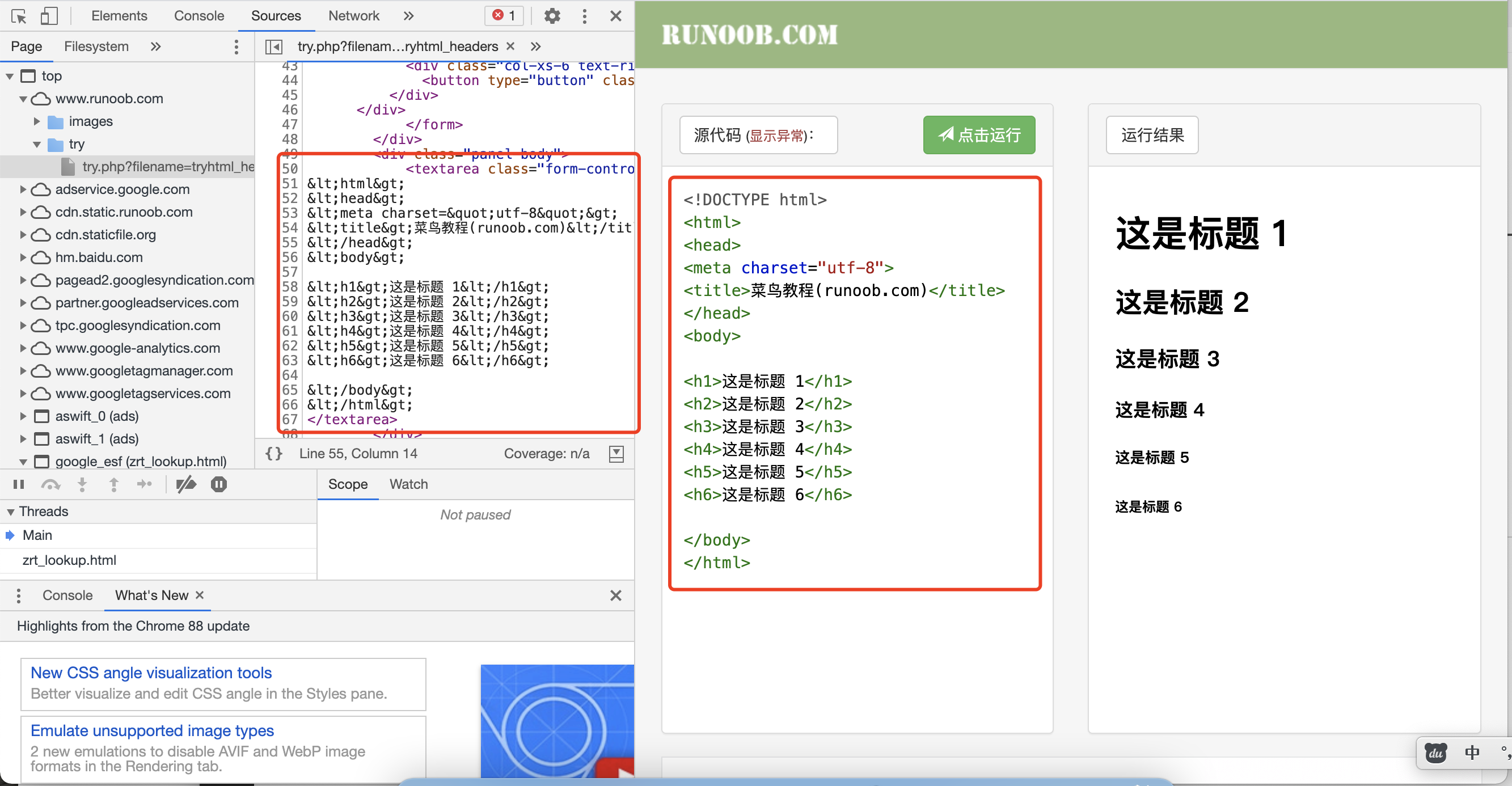The width and height of the screenshot is (1512, 786).
Task: Click the green 点击运行 run button
Action: click(x=978, y=135)
